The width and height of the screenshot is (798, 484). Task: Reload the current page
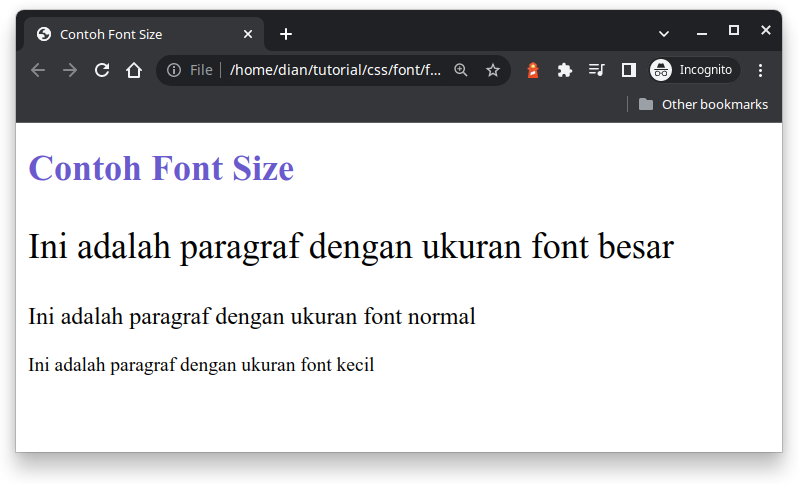pos(102,70)
